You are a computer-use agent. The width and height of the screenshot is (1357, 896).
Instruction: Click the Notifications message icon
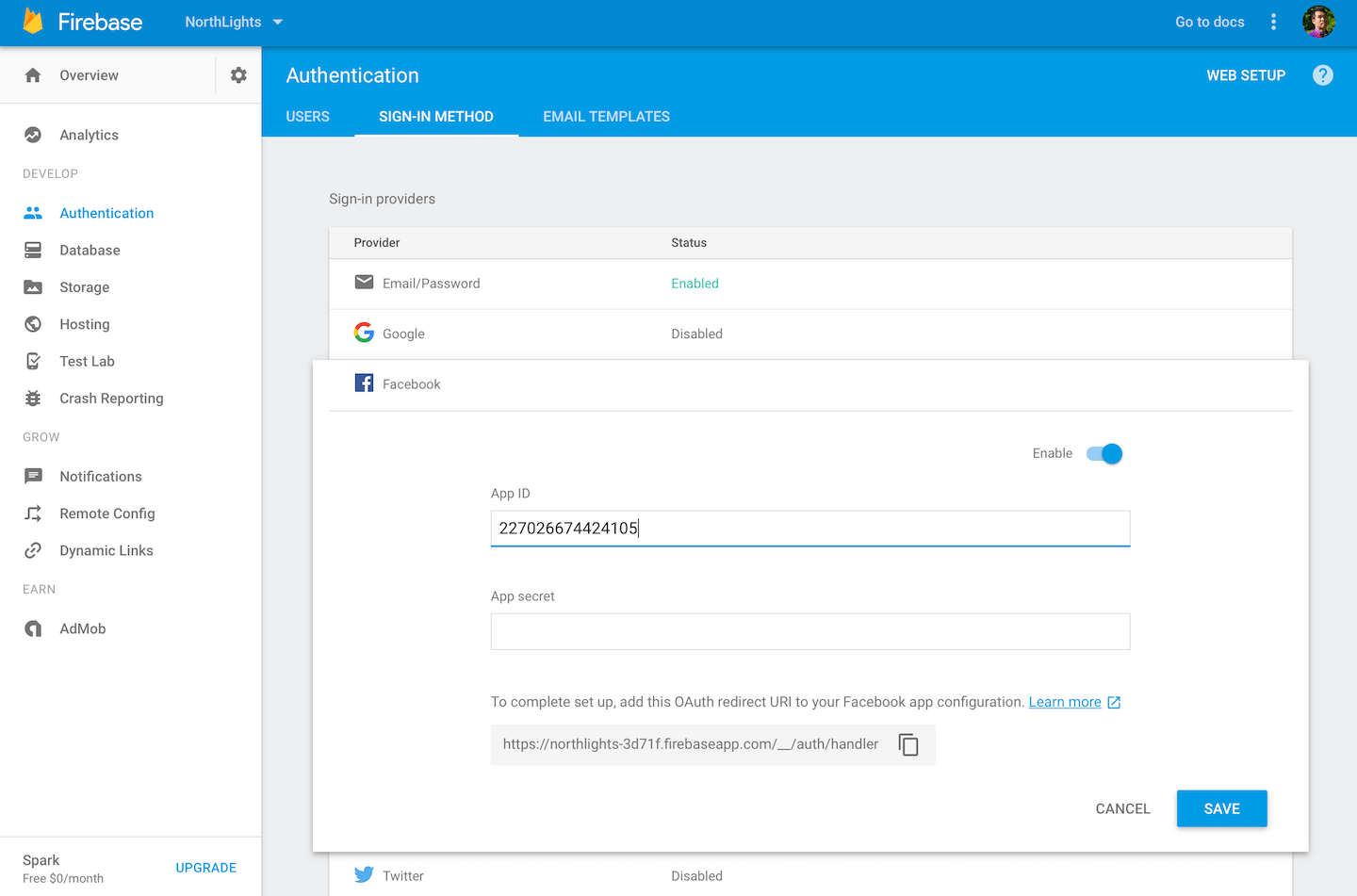click(x=33, y=477)
